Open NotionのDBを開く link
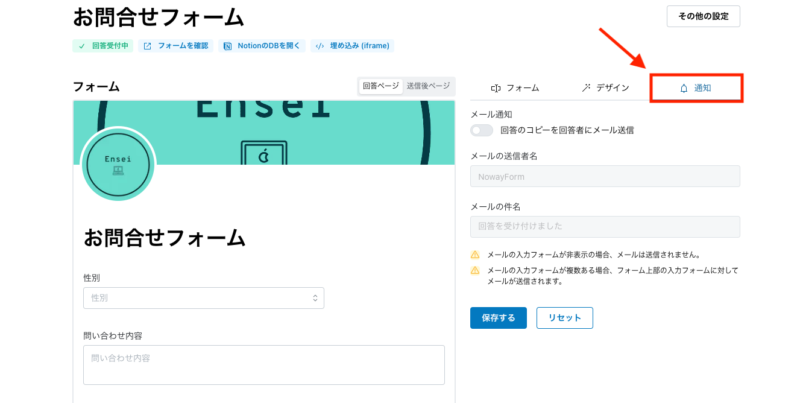800x403 pixels. (x=262, y=46)
